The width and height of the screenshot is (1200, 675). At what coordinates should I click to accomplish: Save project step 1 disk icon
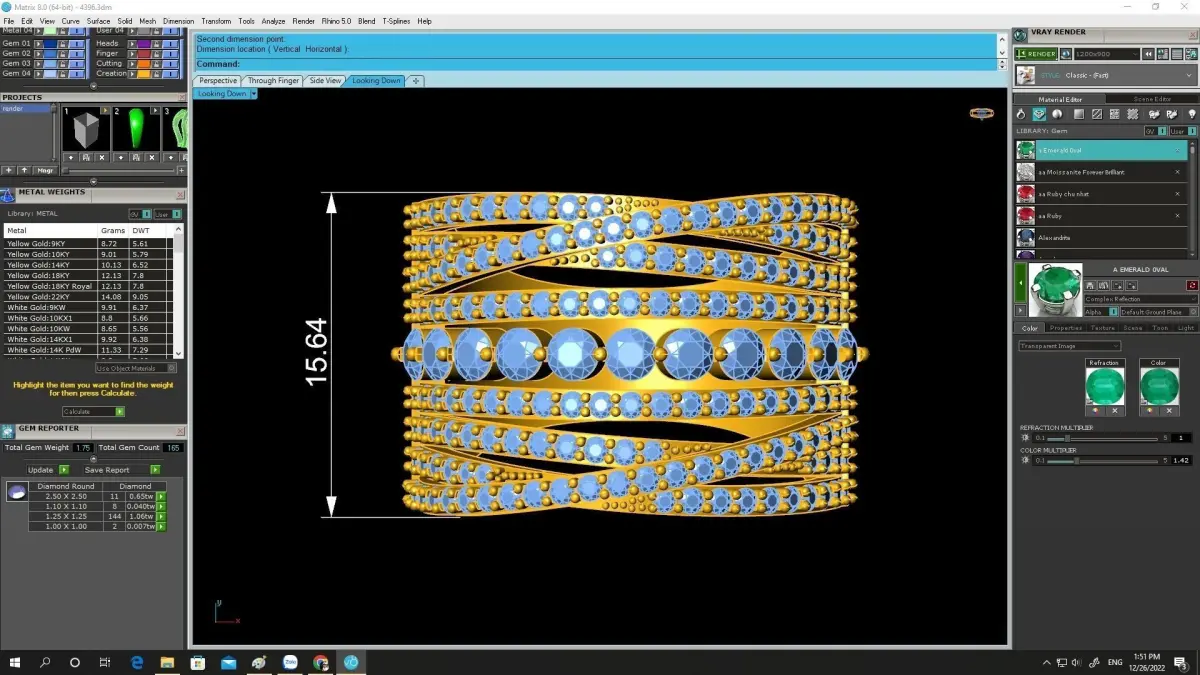pyautogui.click(x=86, y=157)
